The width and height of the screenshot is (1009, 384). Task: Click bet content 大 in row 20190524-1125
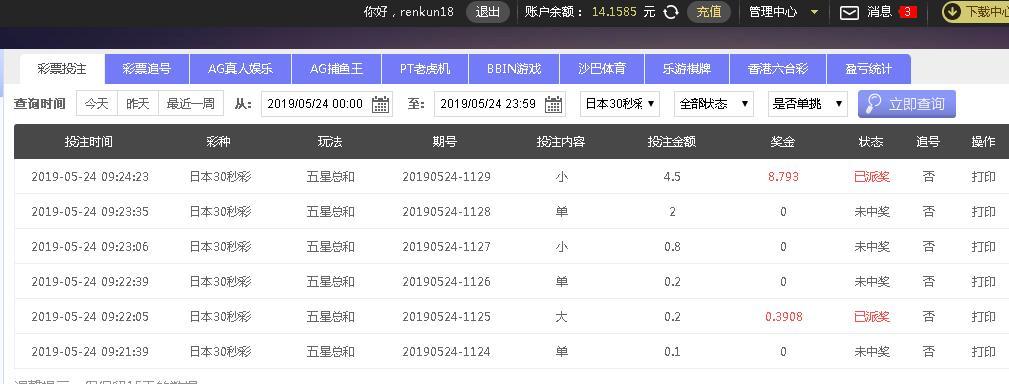coord(562,316)
